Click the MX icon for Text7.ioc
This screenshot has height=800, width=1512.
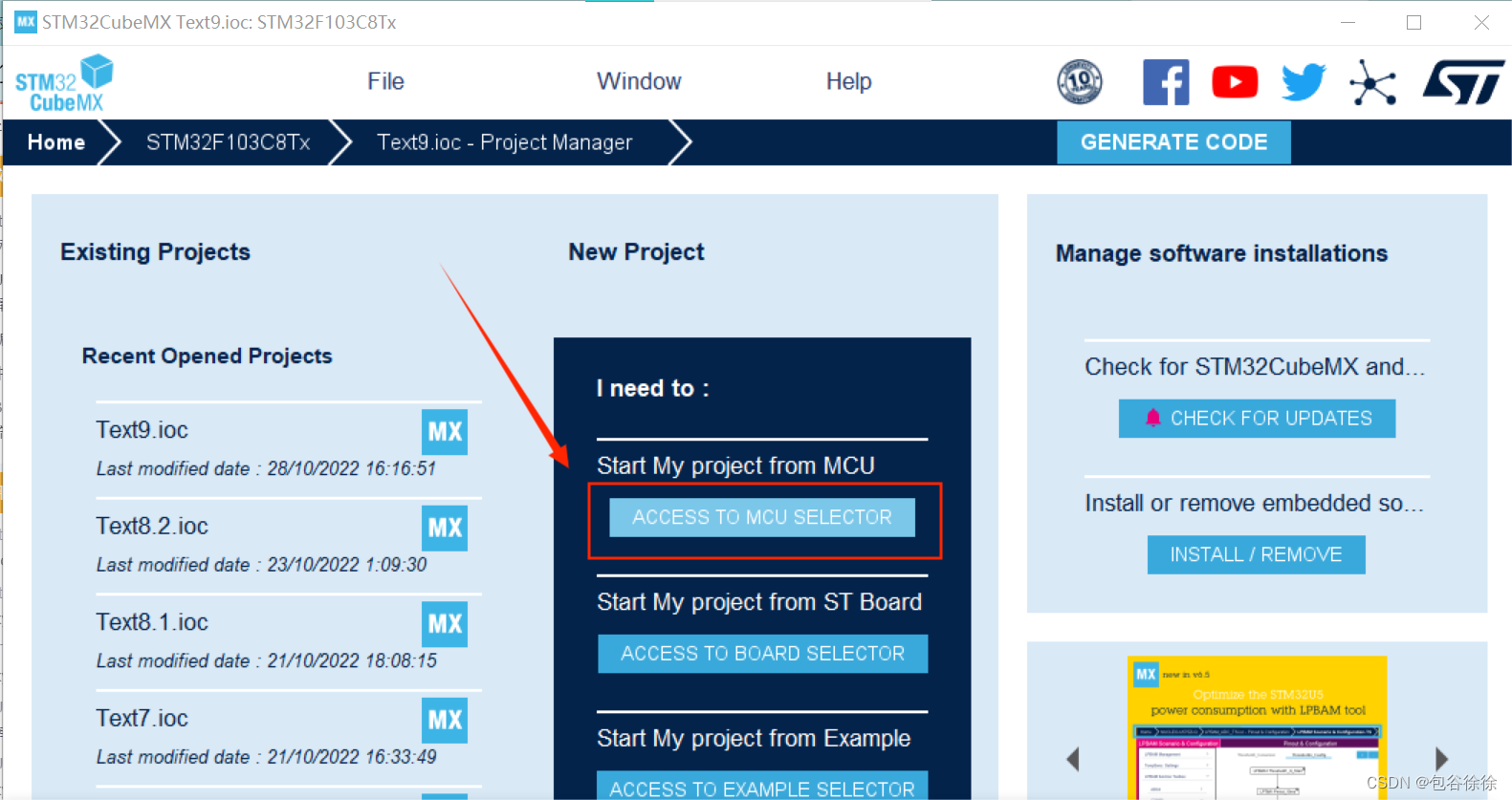pos(445,720)
